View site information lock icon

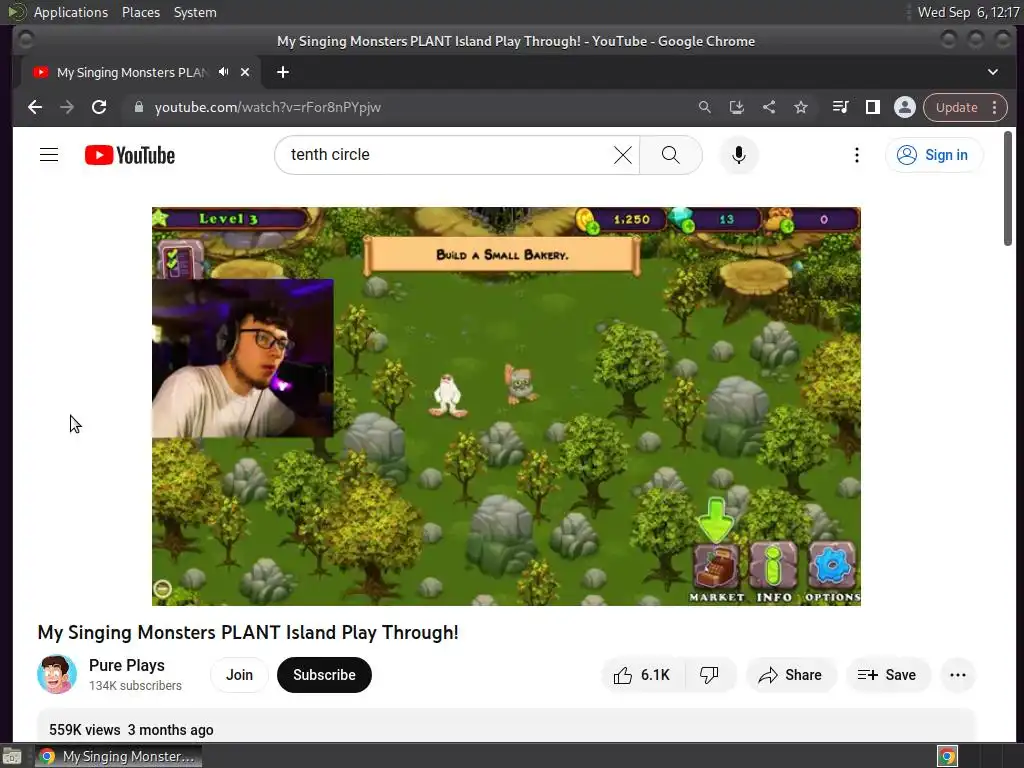(x=138, y=107)
